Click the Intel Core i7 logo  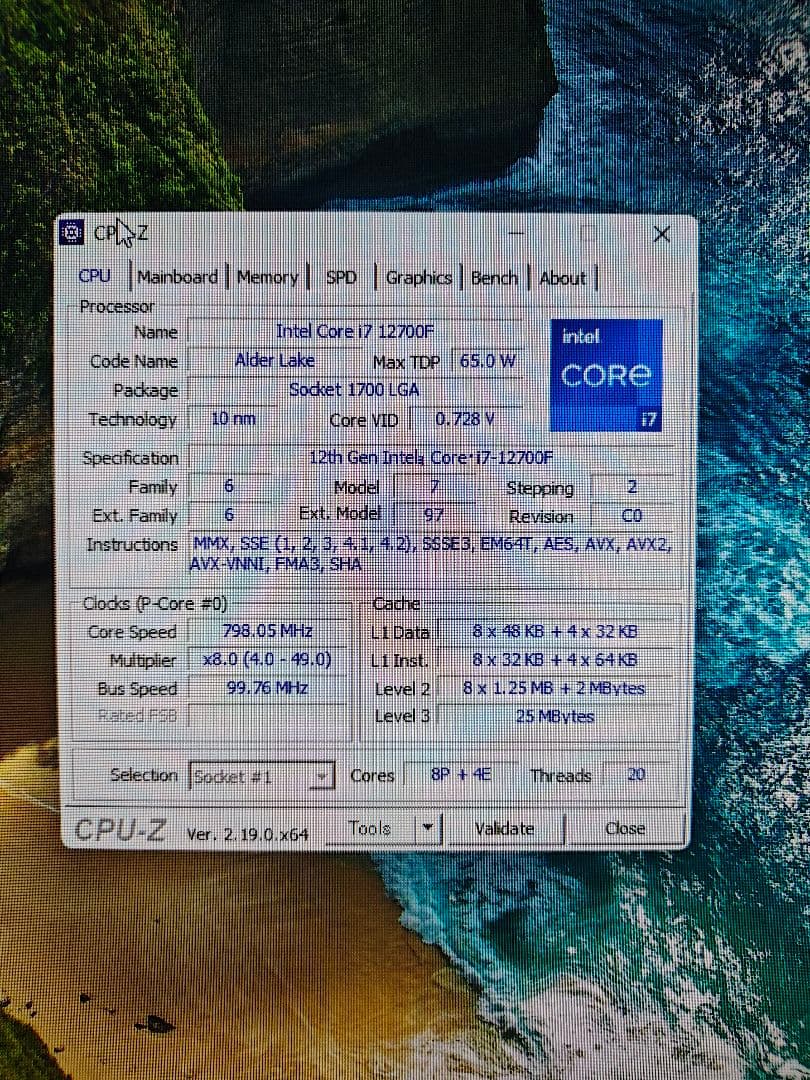click(x=606, y=375)
